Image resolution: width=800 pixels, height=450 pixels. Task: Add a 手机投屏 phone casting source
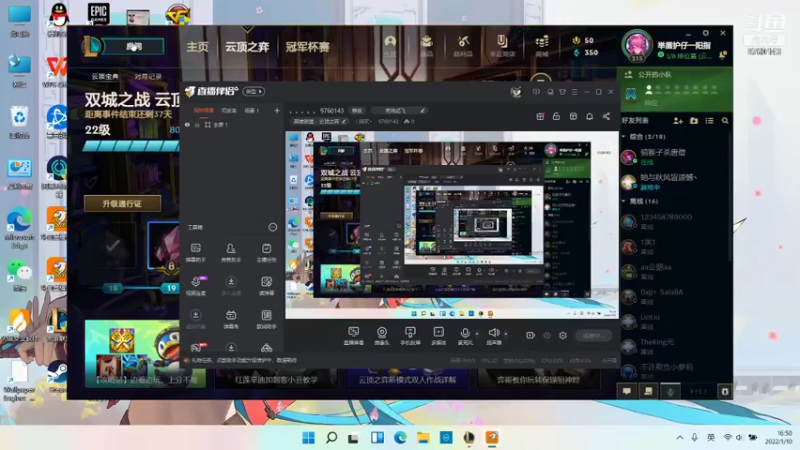[410, 336]
